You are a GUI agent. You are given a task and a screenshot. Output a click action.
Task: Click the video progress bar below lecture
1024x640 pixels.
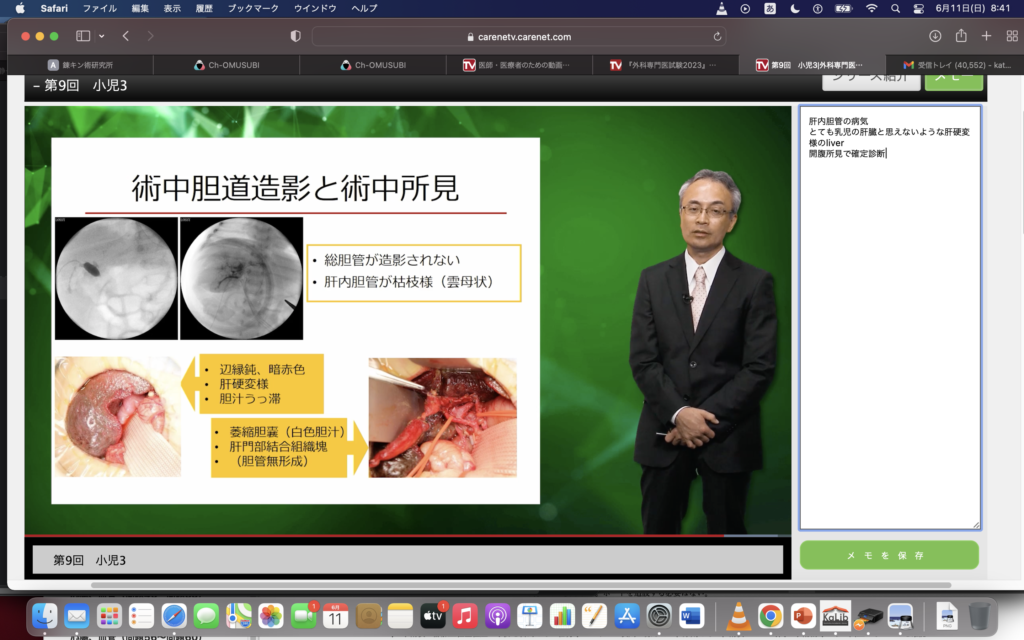400,537
